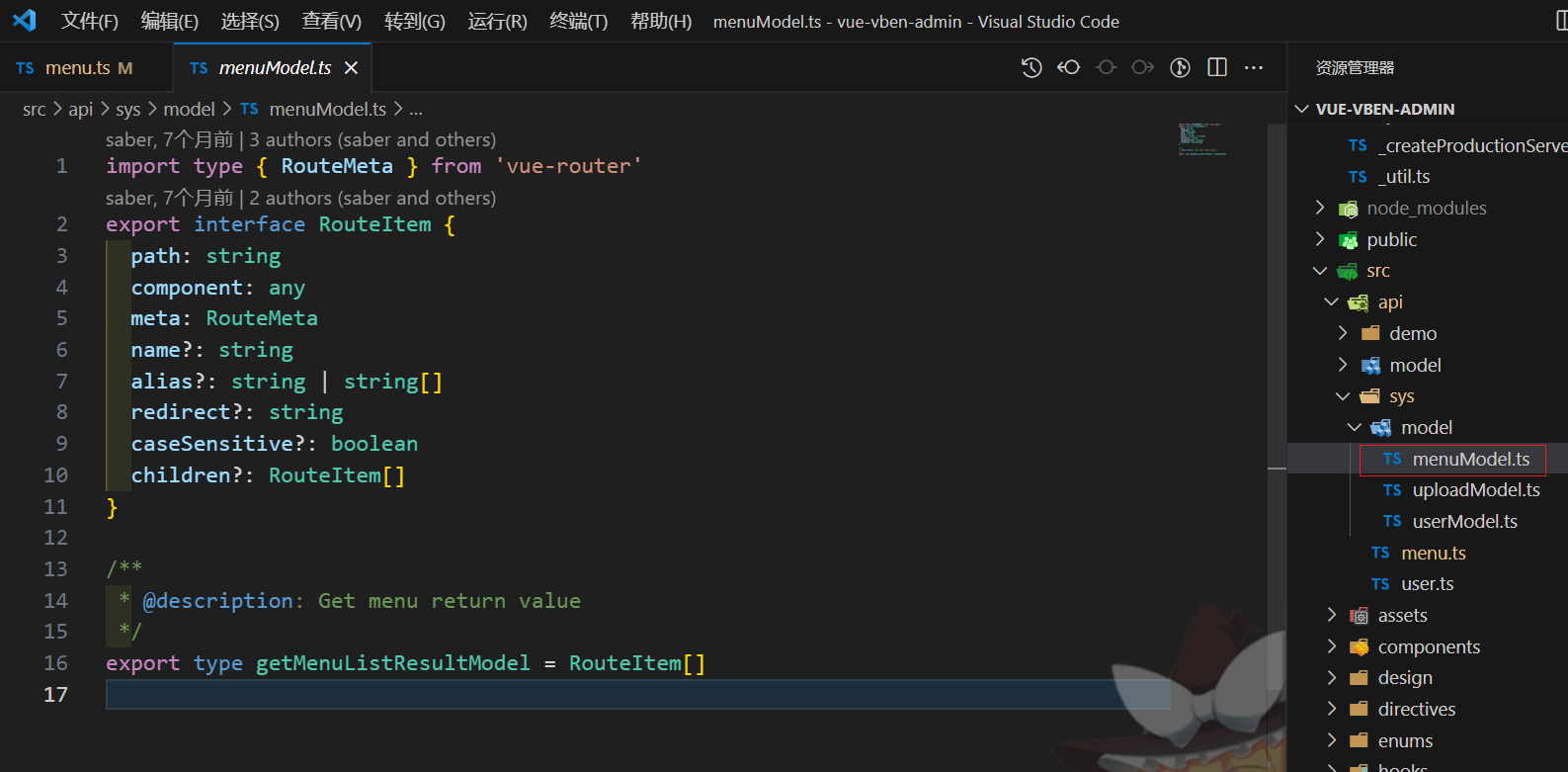Click the assets folder icon
This screenshot has height=772, width=1568.
(1359, 616)
